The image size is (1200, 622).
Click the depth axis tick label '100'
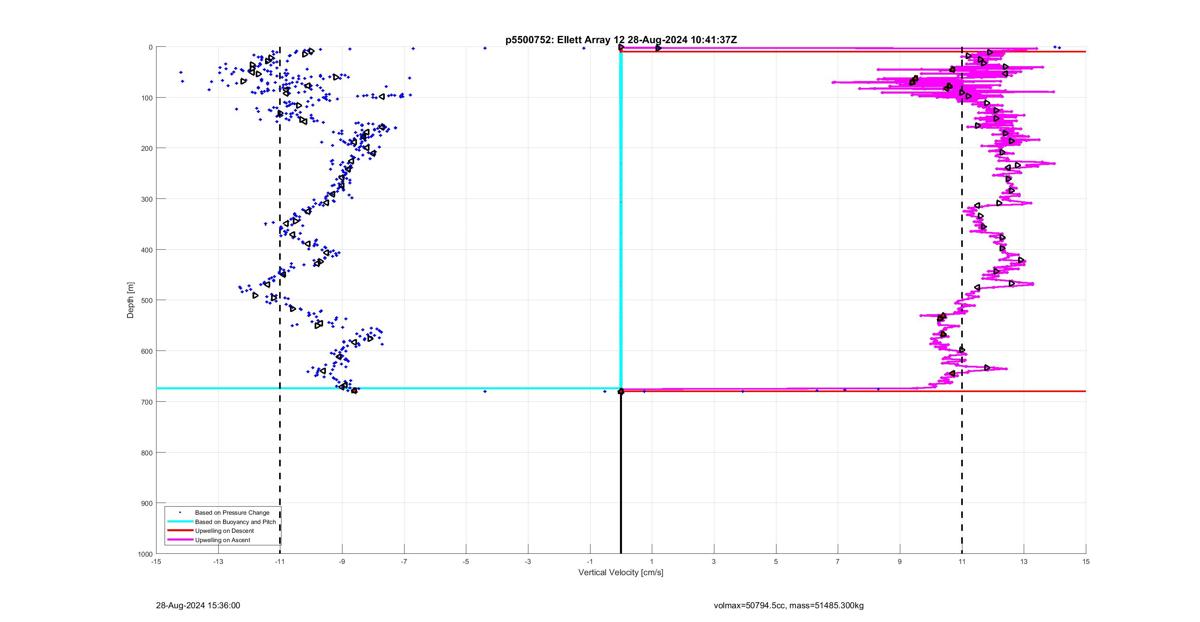coord(146,98)
